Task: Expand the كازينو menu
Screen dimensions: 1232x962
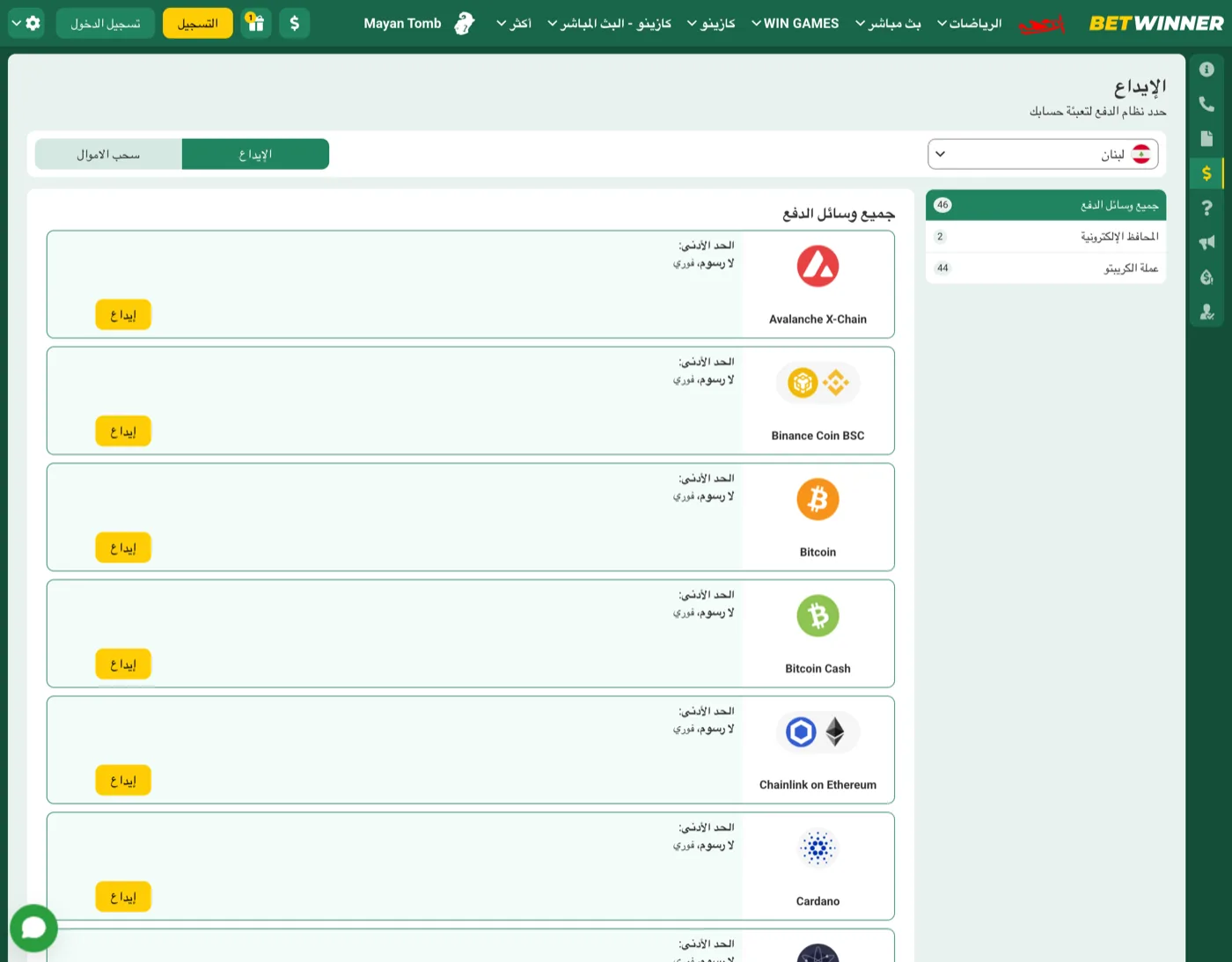Action: point(711,24)
